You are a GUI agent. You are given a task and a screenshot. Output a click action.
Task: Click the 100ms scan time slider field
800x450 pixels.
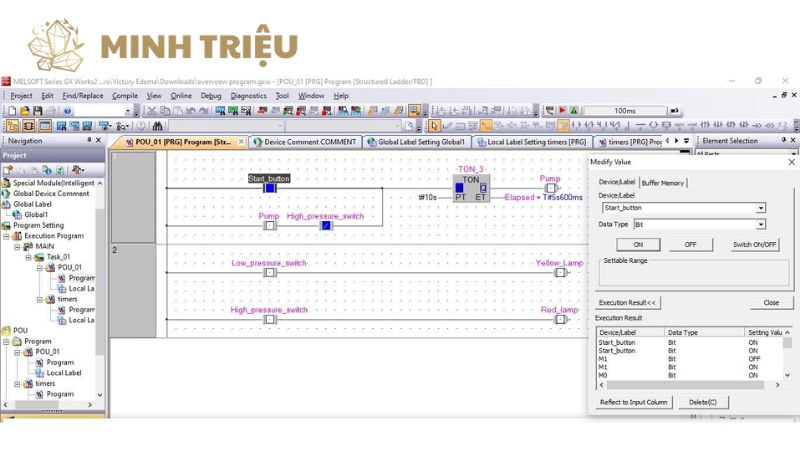(624, 111)
